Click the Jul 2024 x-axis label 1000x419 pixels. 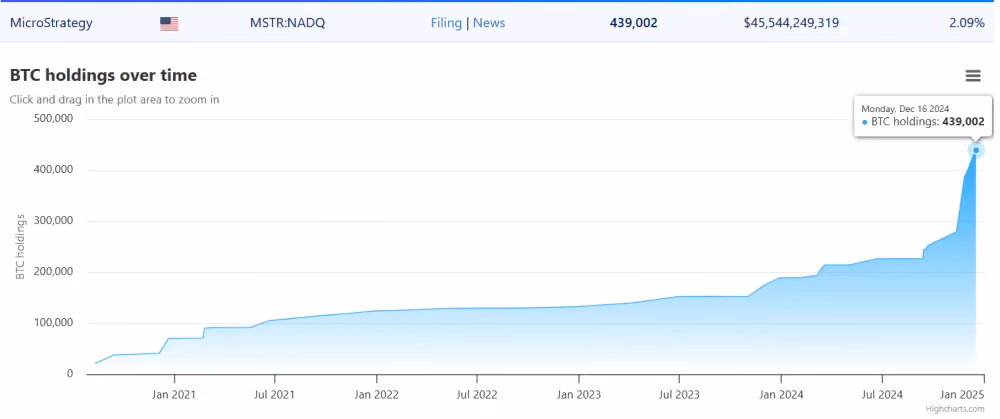[x=881, y=395]
